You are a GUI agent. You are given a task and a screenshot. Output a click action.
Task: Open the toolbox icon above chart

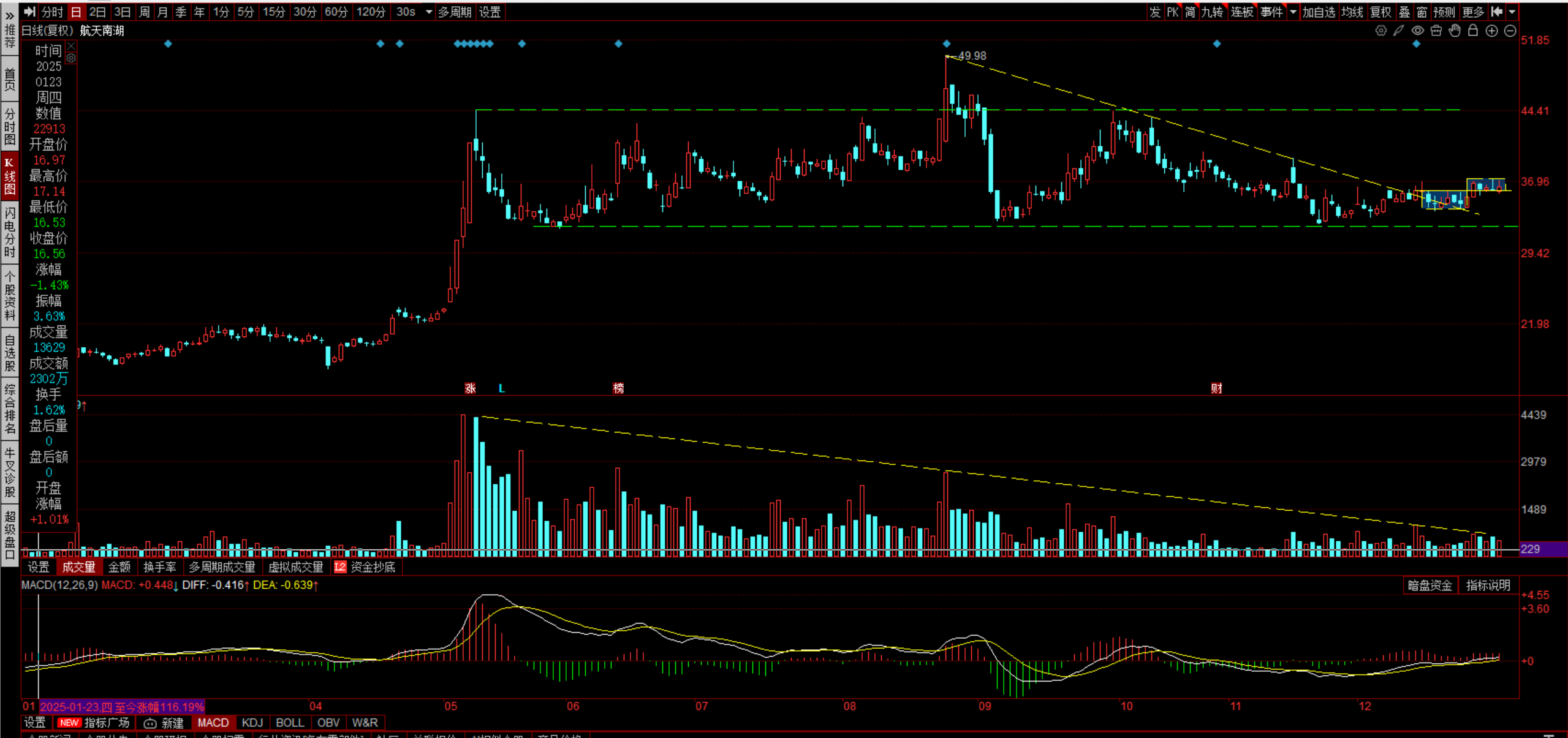(x=1436, y=31)
